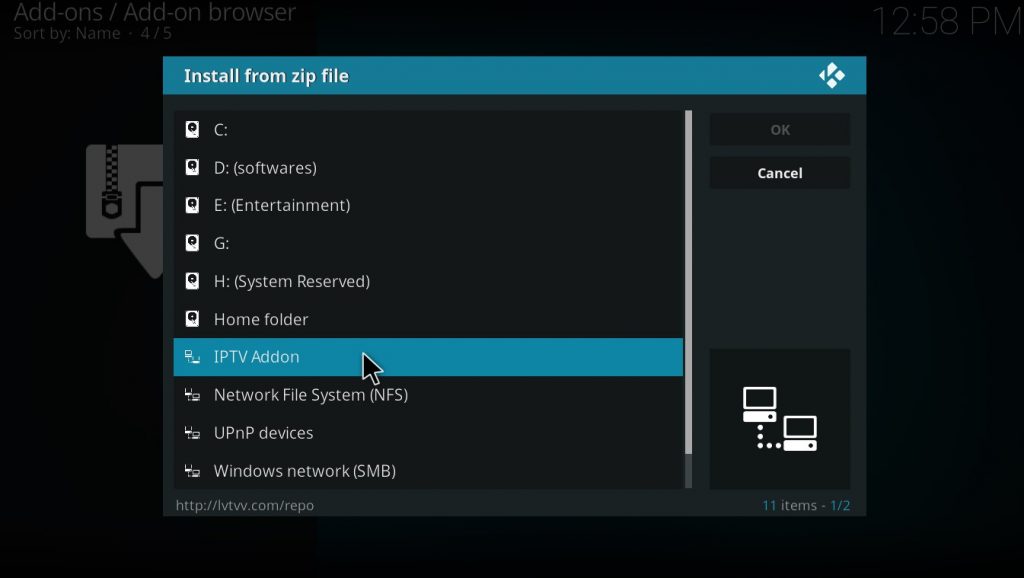Click the Network File System (NFS) icon
Screen dimensions: 1024x578
pos(192,394)
